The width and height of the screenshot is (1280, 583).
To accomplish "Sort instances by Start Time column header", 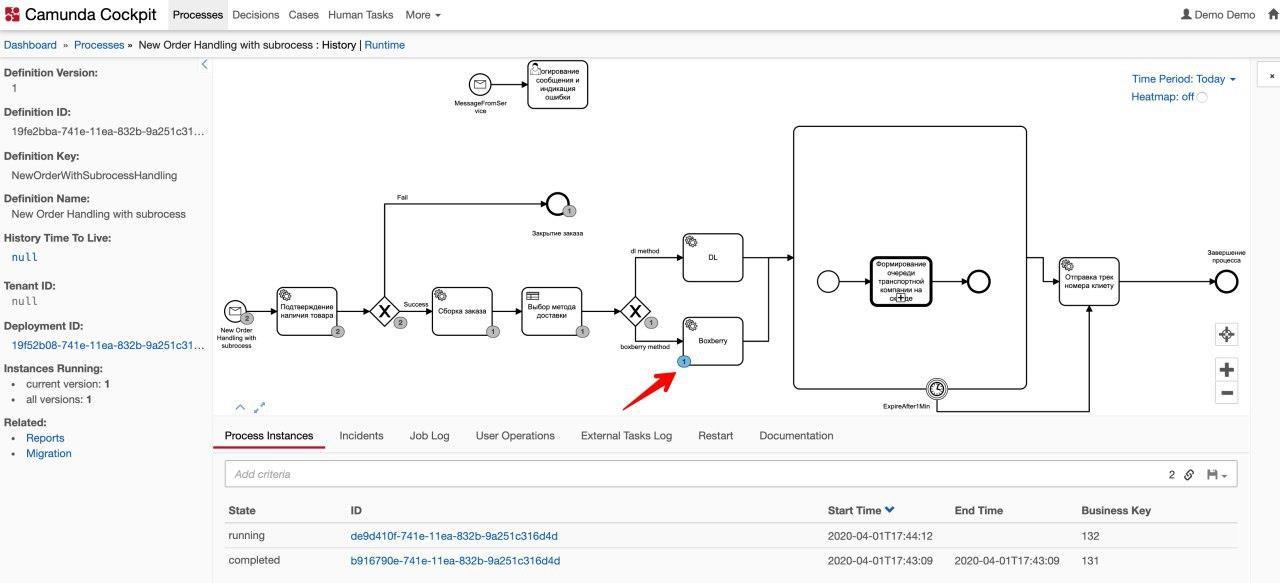I will click(861, 511).
